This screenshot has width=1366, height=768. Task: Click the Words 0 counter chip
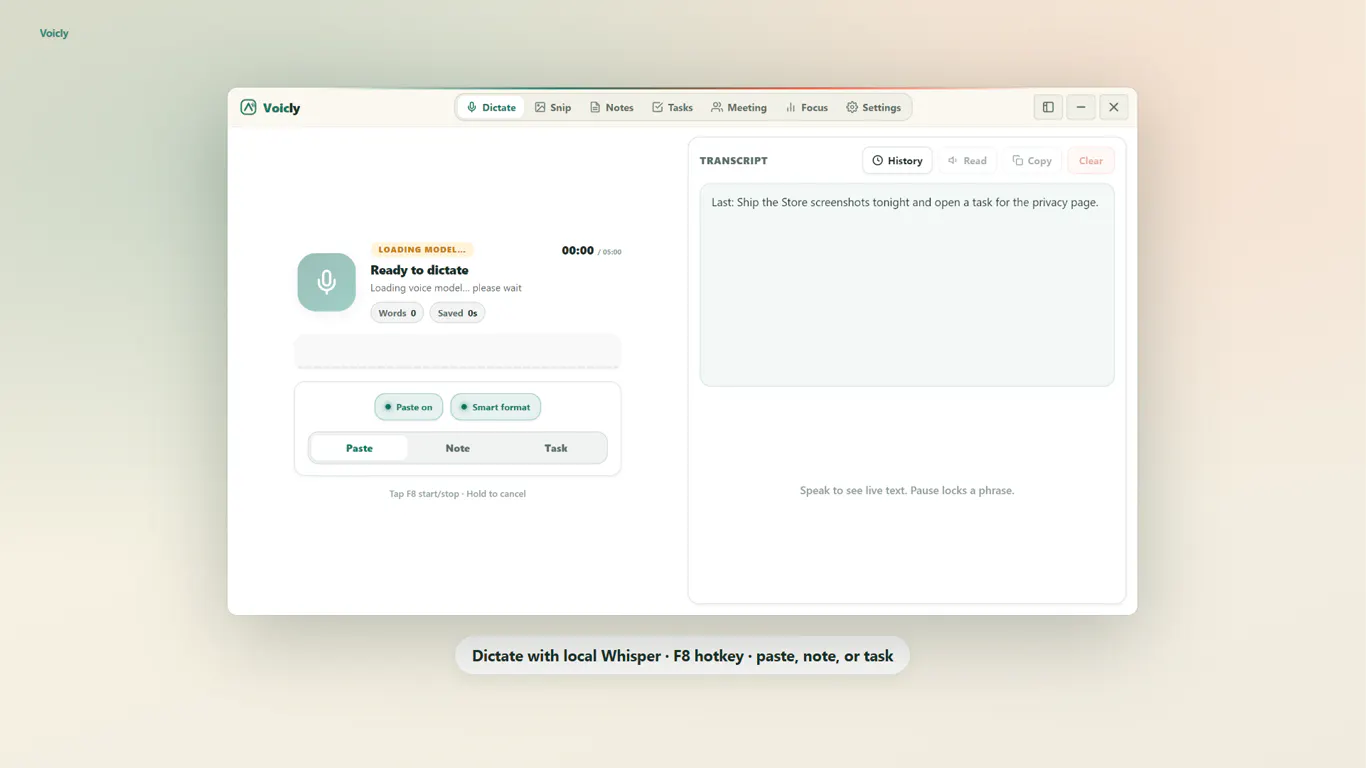397,313
